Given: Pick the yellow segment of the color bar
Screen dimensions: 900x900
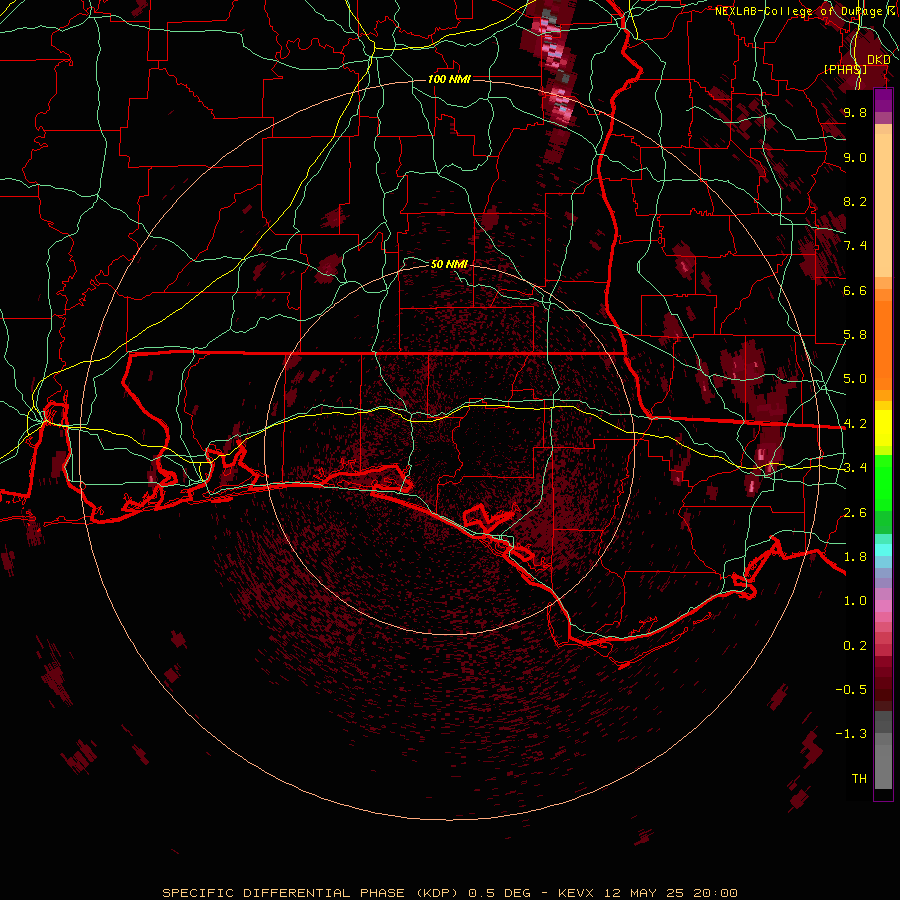Looking at the screenshot, I should 883,428.
